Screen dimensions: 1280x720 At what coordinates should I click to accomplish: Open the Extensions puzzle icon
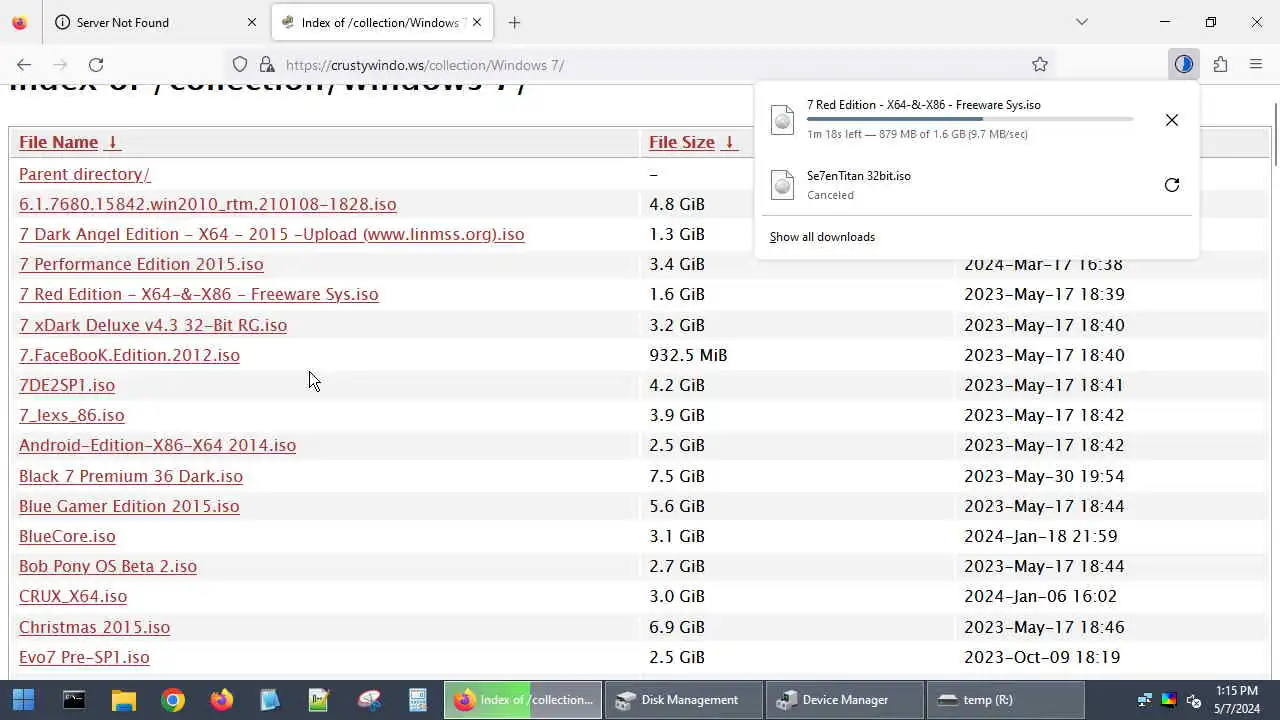1220,65
